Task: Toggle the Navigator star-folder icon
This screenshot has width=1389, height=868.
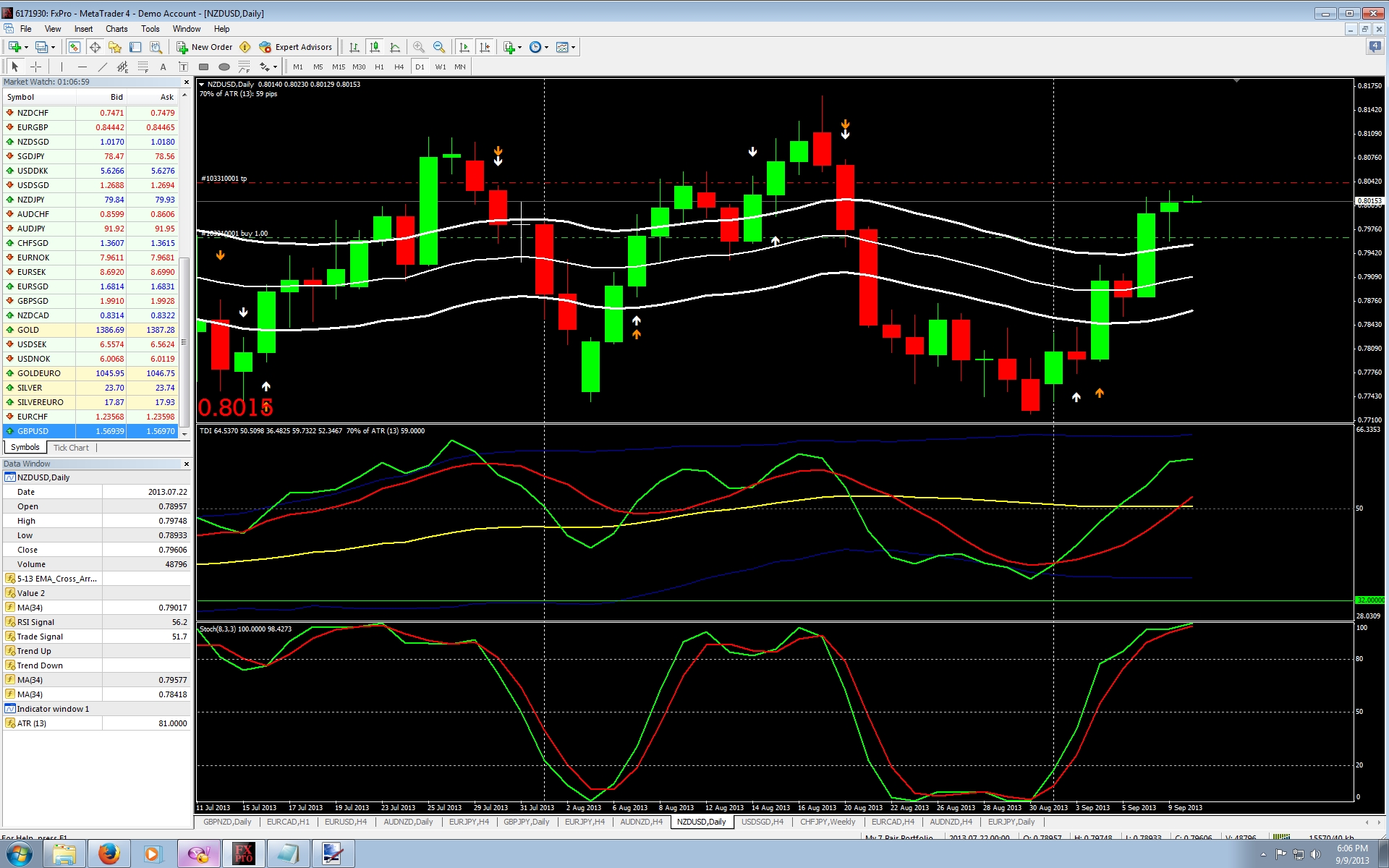Action: pos(114,47)
